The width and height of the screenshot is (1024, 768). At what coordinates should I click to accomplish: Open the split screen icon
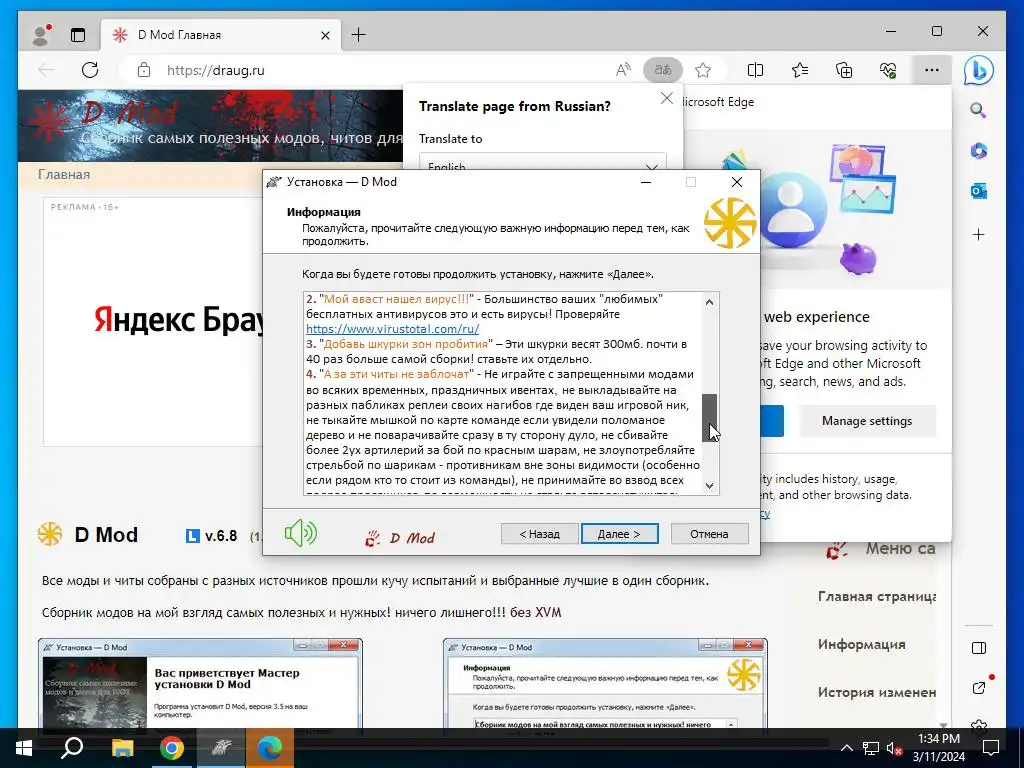[755, 70]
